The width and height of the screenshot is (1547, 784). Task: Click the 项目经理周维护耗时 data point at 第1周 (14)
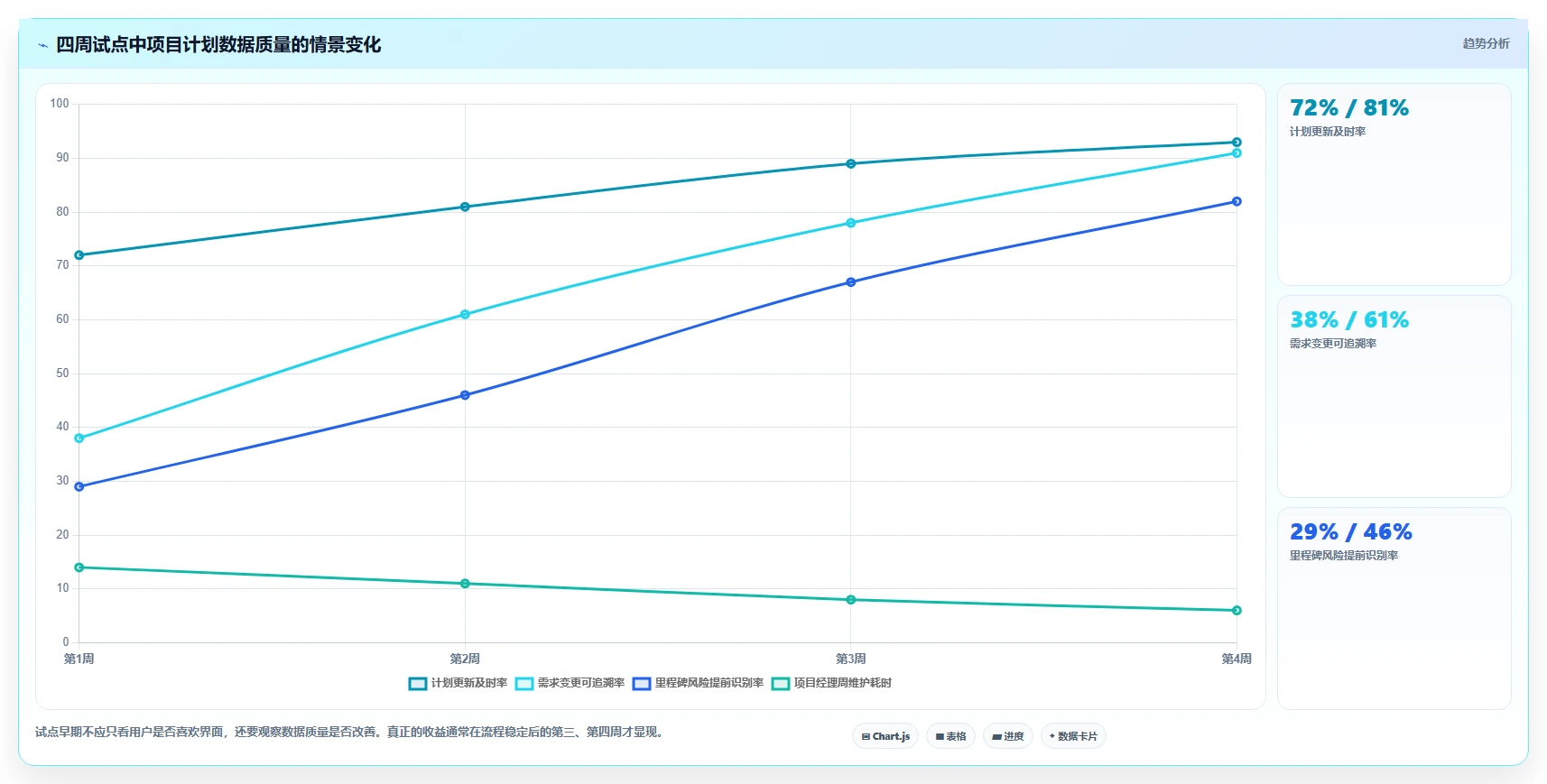[79, 567]
